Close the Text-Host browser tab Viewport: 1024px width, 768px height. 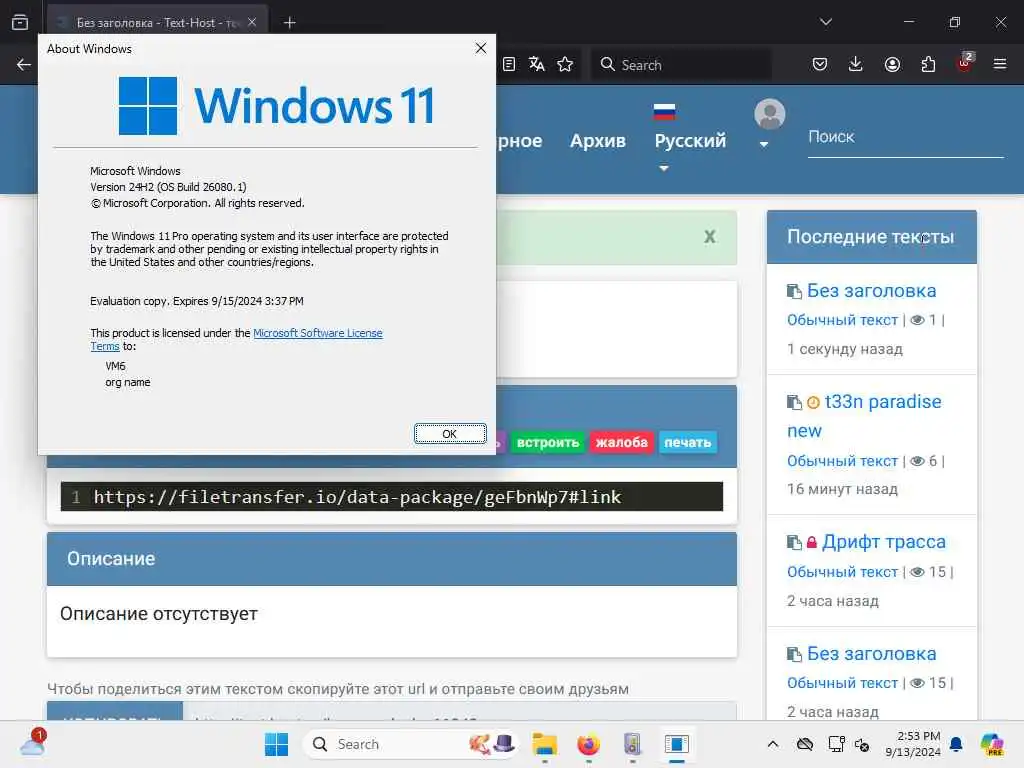[252, 22]
